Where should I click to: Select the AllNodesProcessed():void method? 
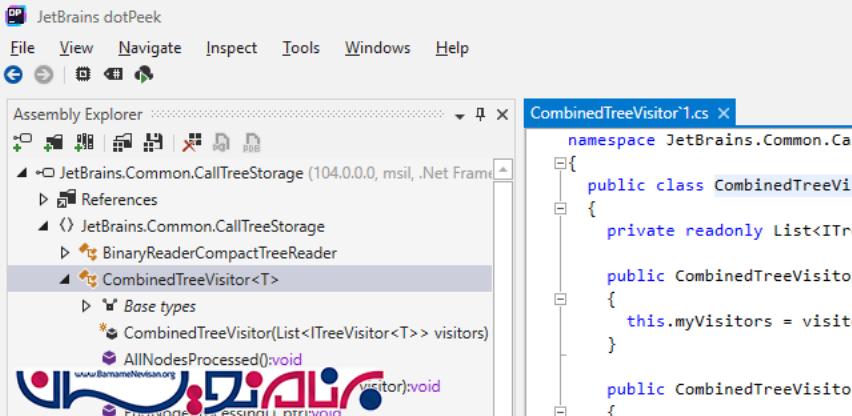(x=212, y=360)
